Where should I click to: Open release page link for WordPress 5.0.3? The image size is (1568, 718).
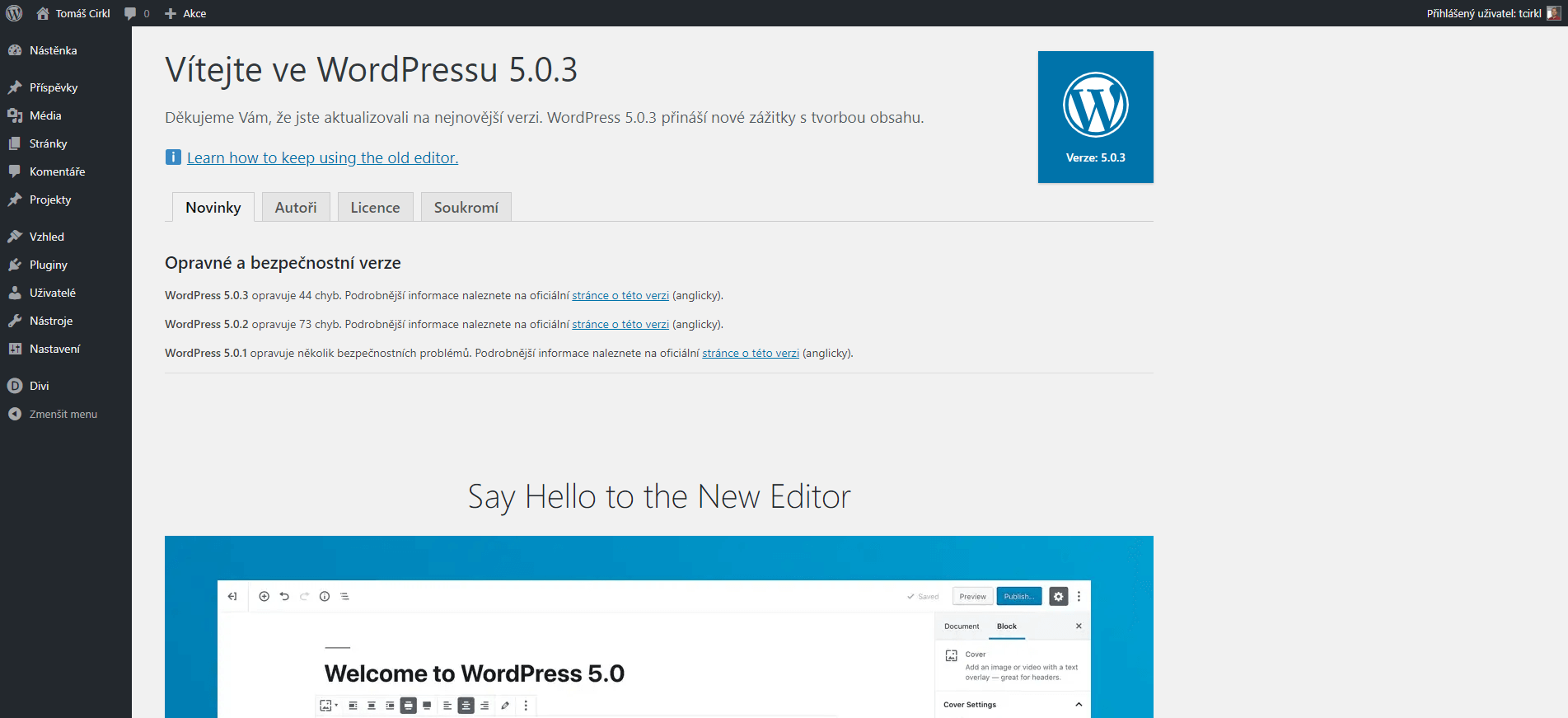coord(620,295)
